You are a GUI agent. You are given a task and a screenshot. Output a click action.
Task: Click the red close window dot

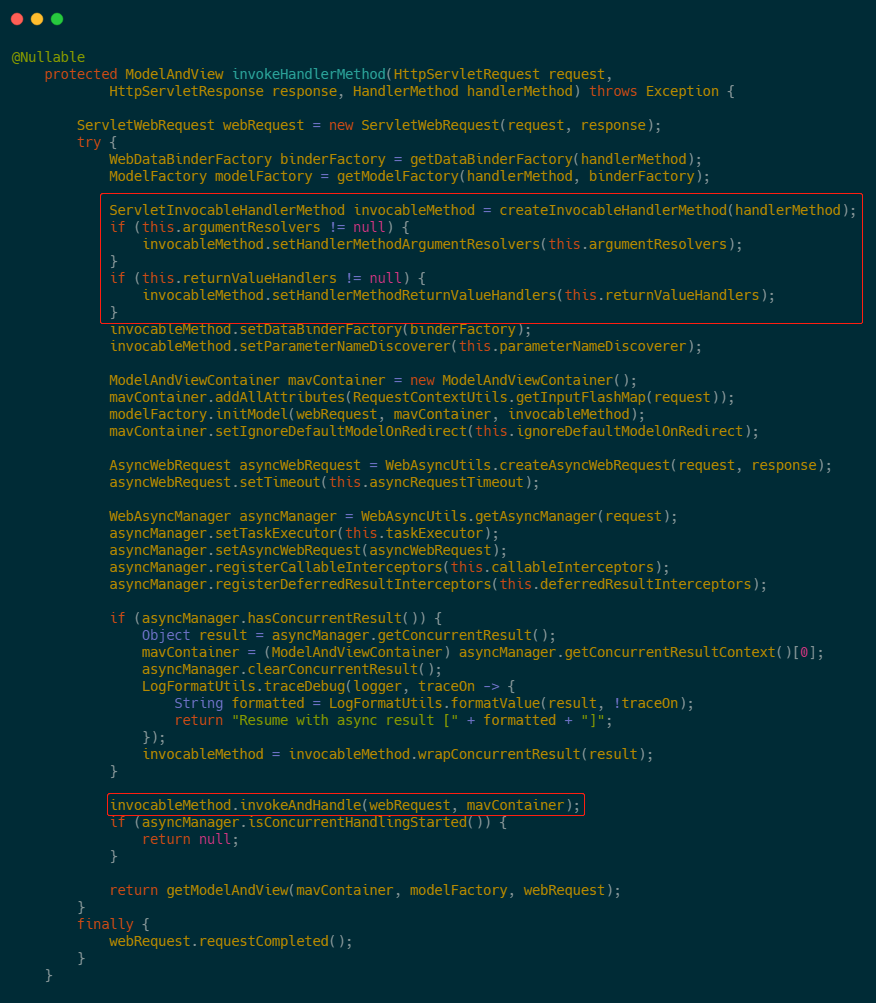pyautogui.click(x=17, y=19)
